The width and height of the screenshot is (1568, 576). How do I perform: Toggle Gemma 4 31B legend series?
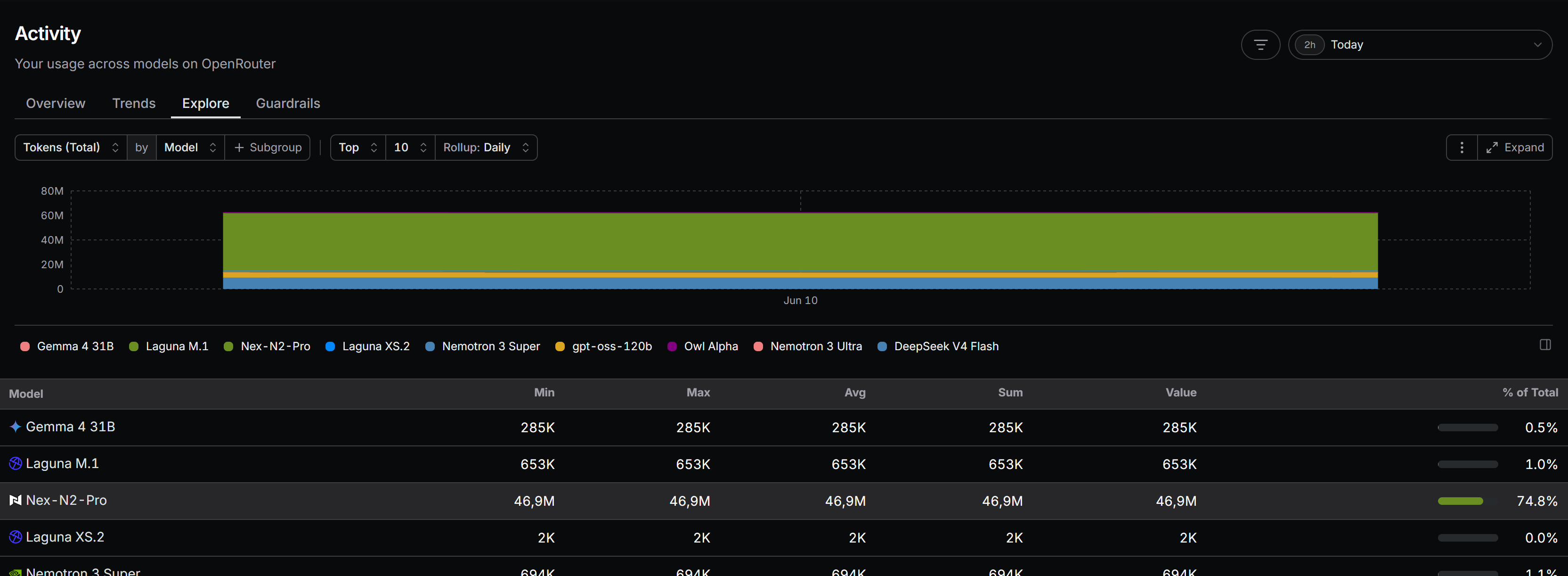67,346
